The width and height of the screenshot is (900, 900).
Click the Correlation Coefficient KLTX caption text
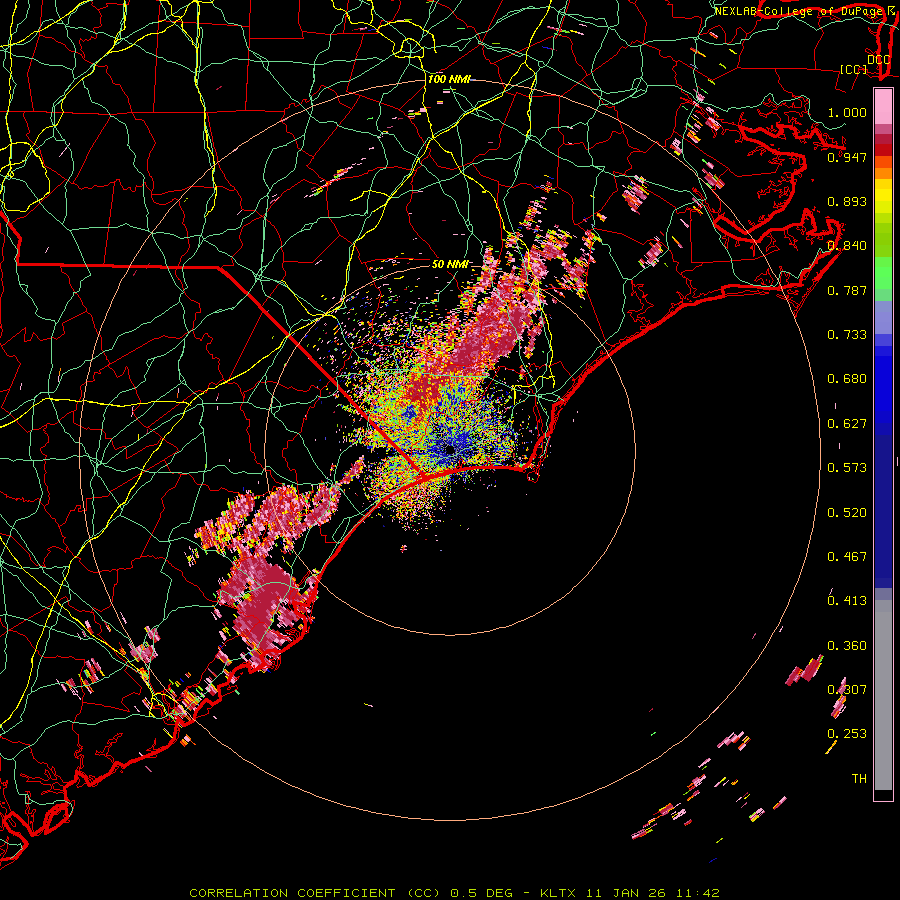pos(454,893)
